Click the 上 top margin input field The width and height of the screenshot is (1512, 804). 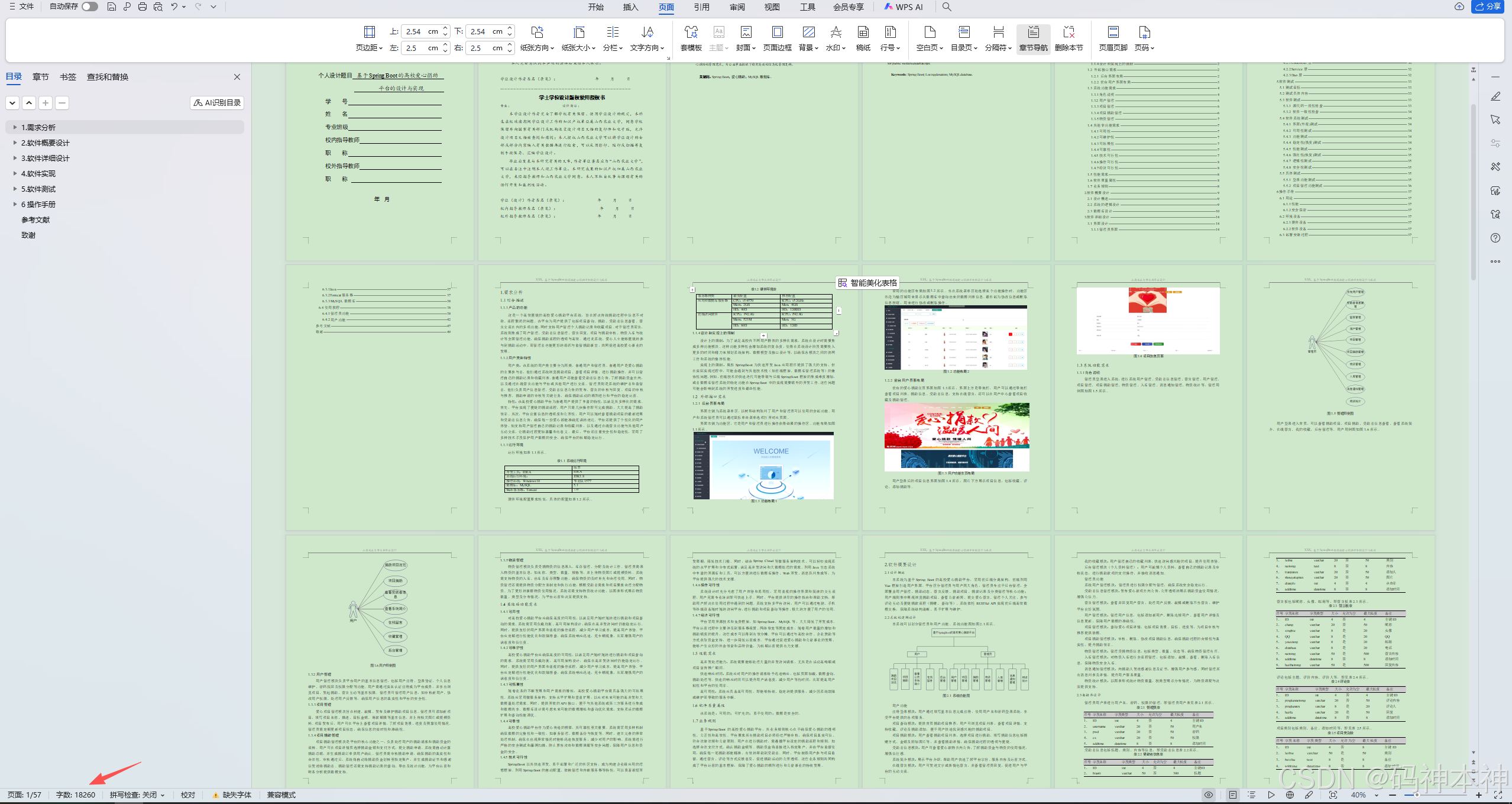pos(421,31)
